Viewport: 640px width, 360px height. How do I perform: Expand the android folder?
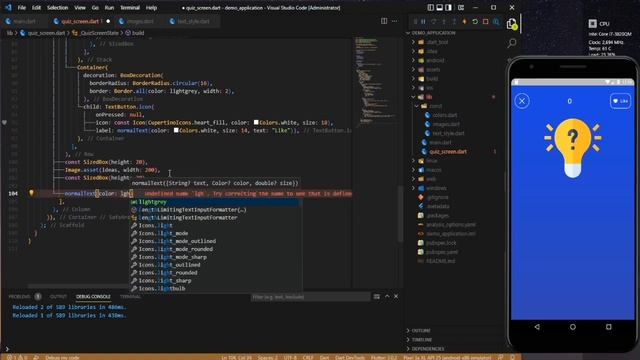point(435,60)
